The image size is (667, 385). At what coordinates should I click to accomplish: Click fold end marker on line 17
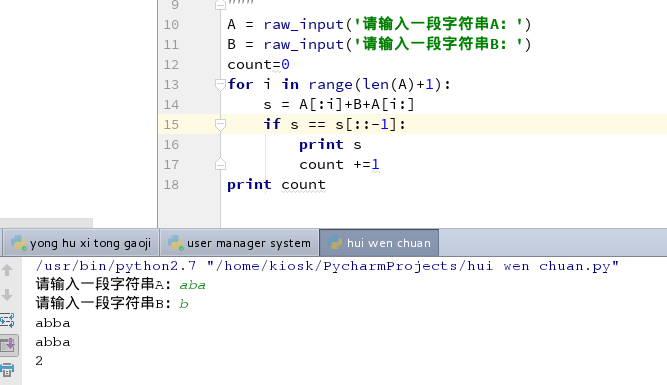click(x=220, y=164)
